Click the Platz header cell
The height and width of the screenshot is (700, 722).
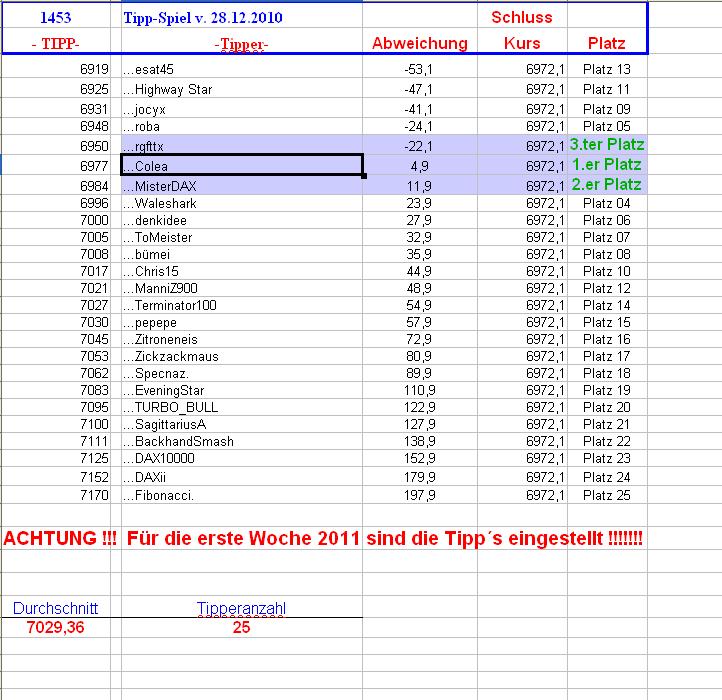coord(606,43)
